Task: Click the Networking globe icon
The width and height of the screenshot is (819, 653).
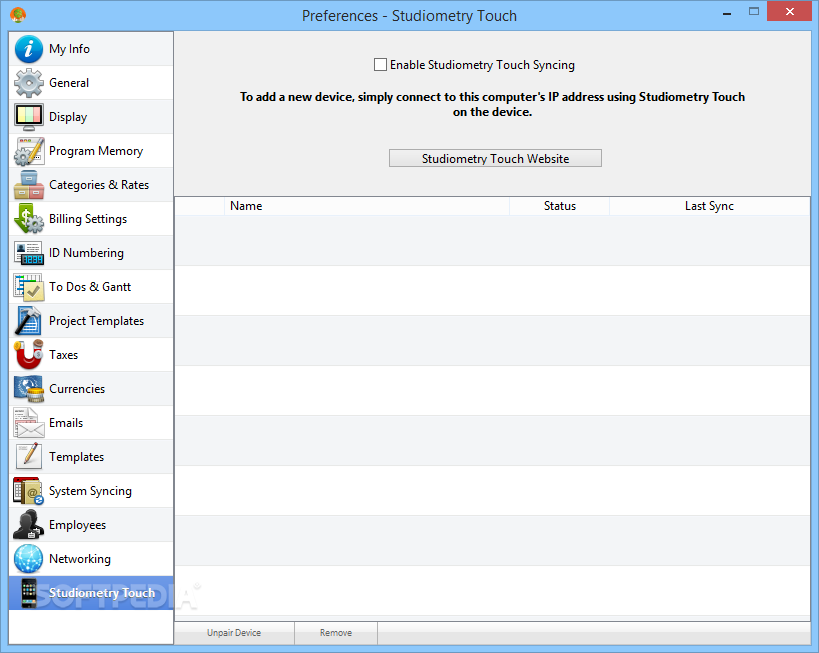Action: click(x=29, y=559)
